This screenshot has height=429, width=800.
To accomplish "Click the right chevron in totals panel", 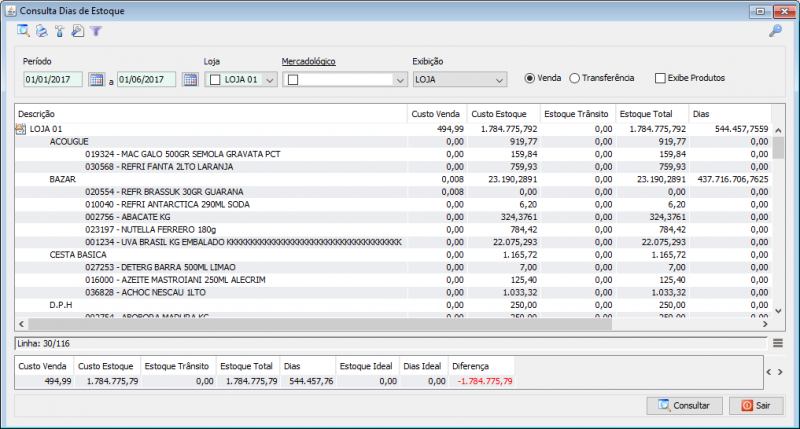I will click(x=780, y=372).
